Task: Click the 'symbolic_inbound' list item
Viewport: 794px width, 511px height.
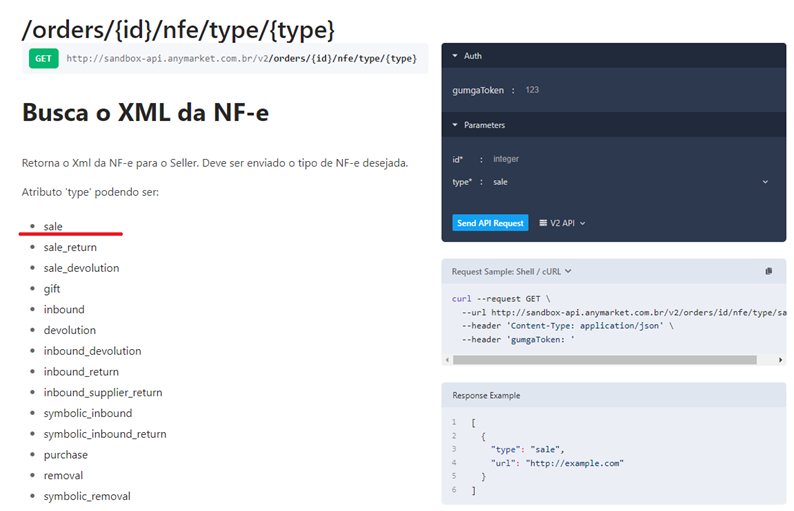Action: click(88, 413)
